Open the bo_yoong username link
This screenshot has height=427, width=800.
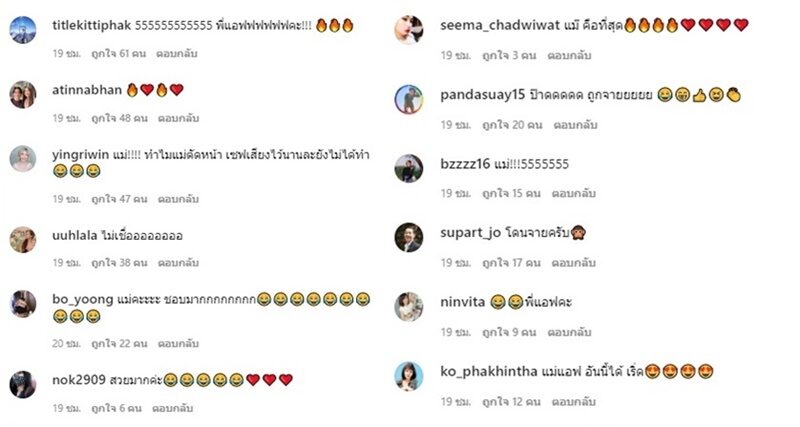(83, 299)
